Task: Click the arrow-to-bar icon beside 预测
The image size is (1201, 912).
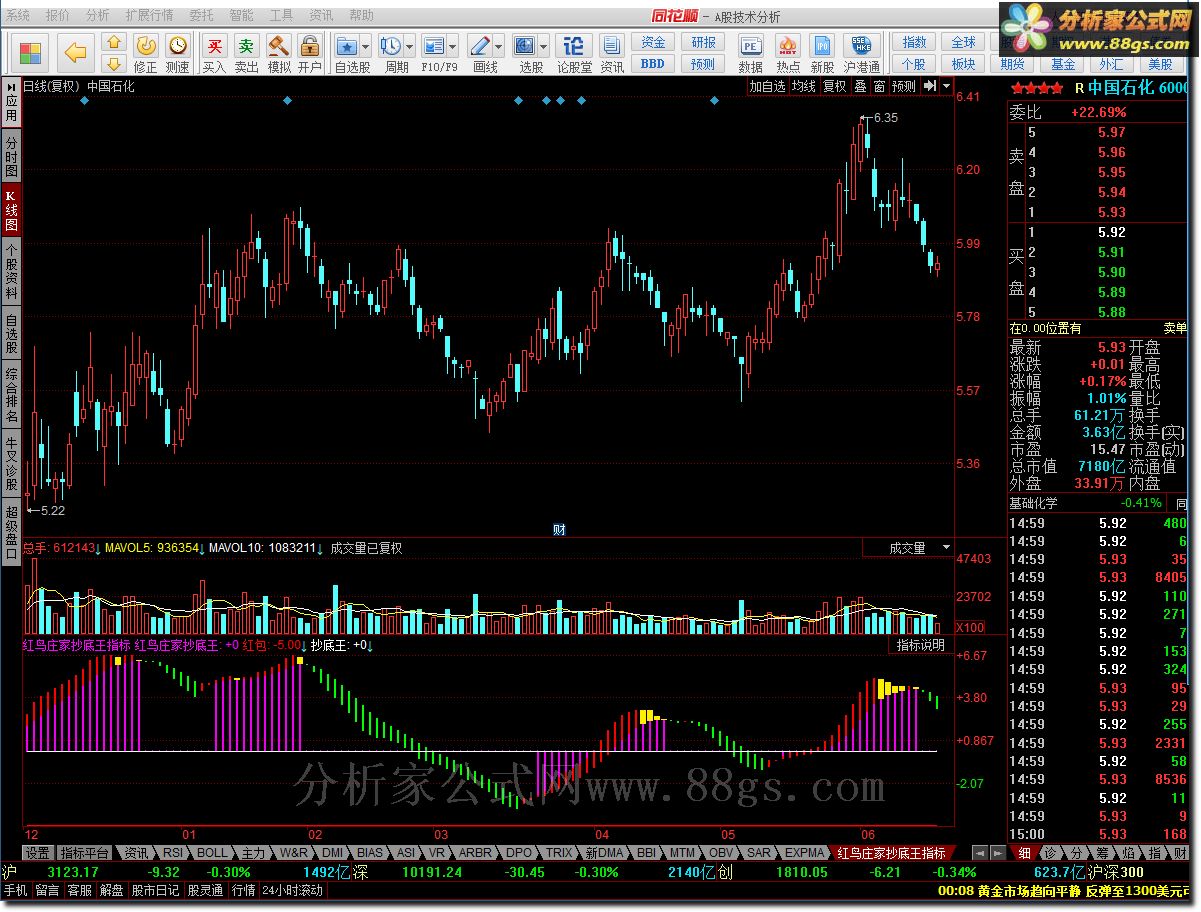Action: [x=929, y=86]
